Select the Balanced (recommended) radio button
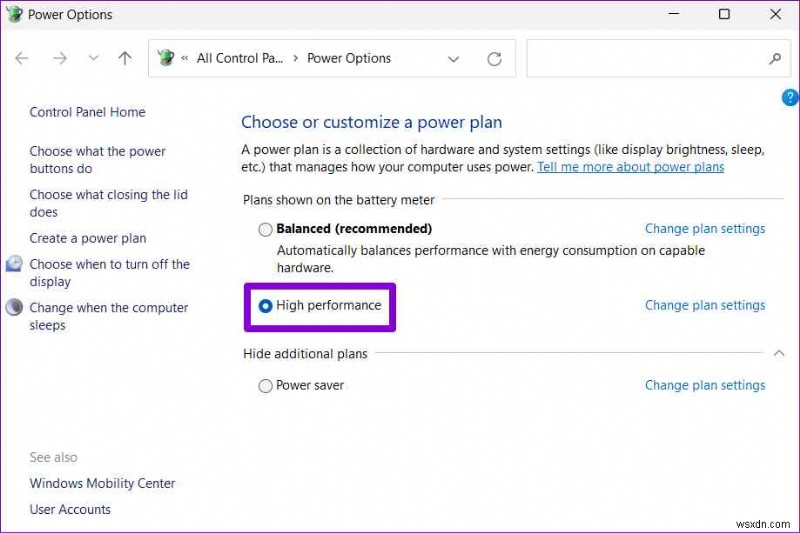Viewport: 800px width, 533px height. click(x=265, y=230)
